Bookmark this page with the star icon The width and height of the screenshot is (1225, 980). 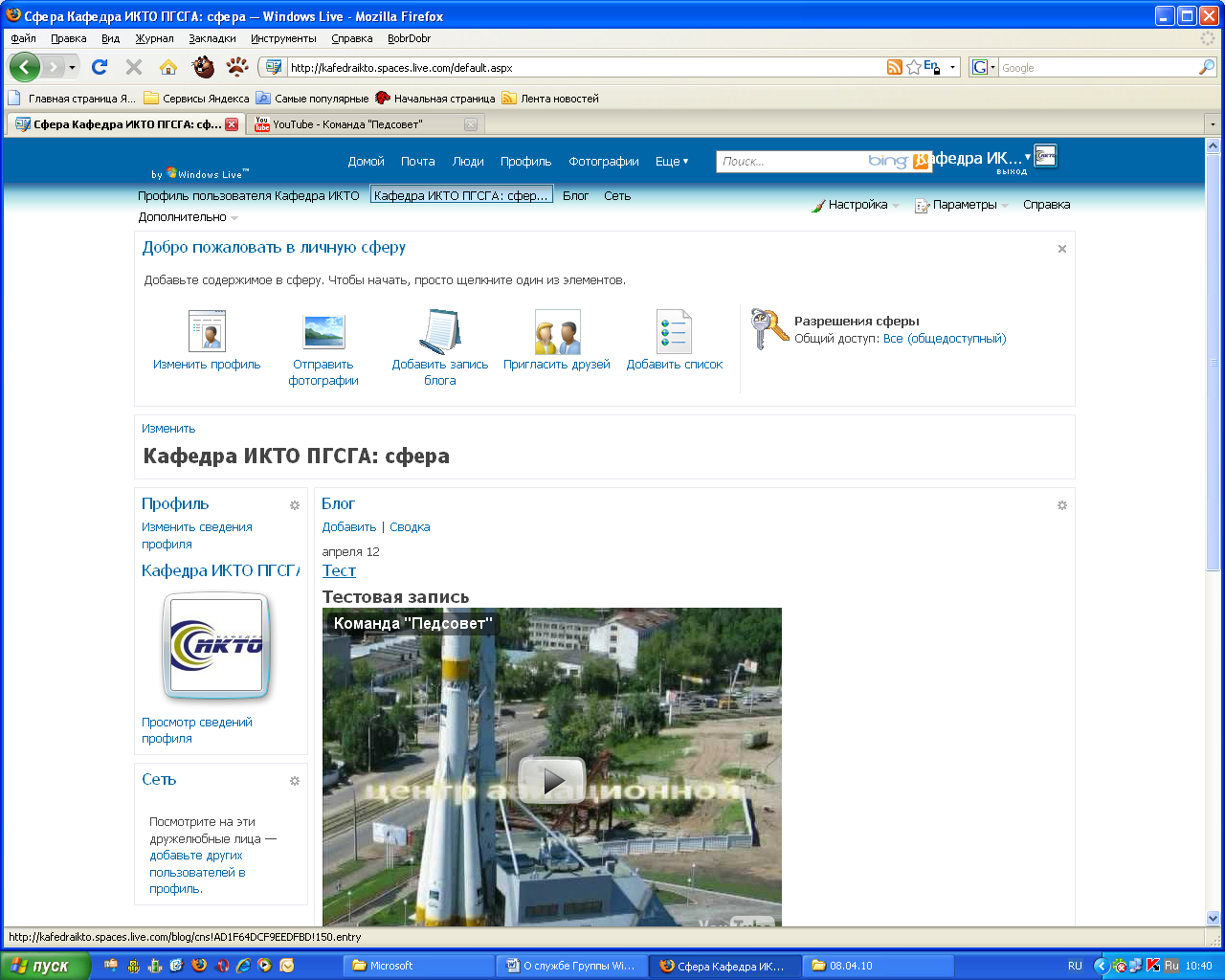click(x=914, y=67)
